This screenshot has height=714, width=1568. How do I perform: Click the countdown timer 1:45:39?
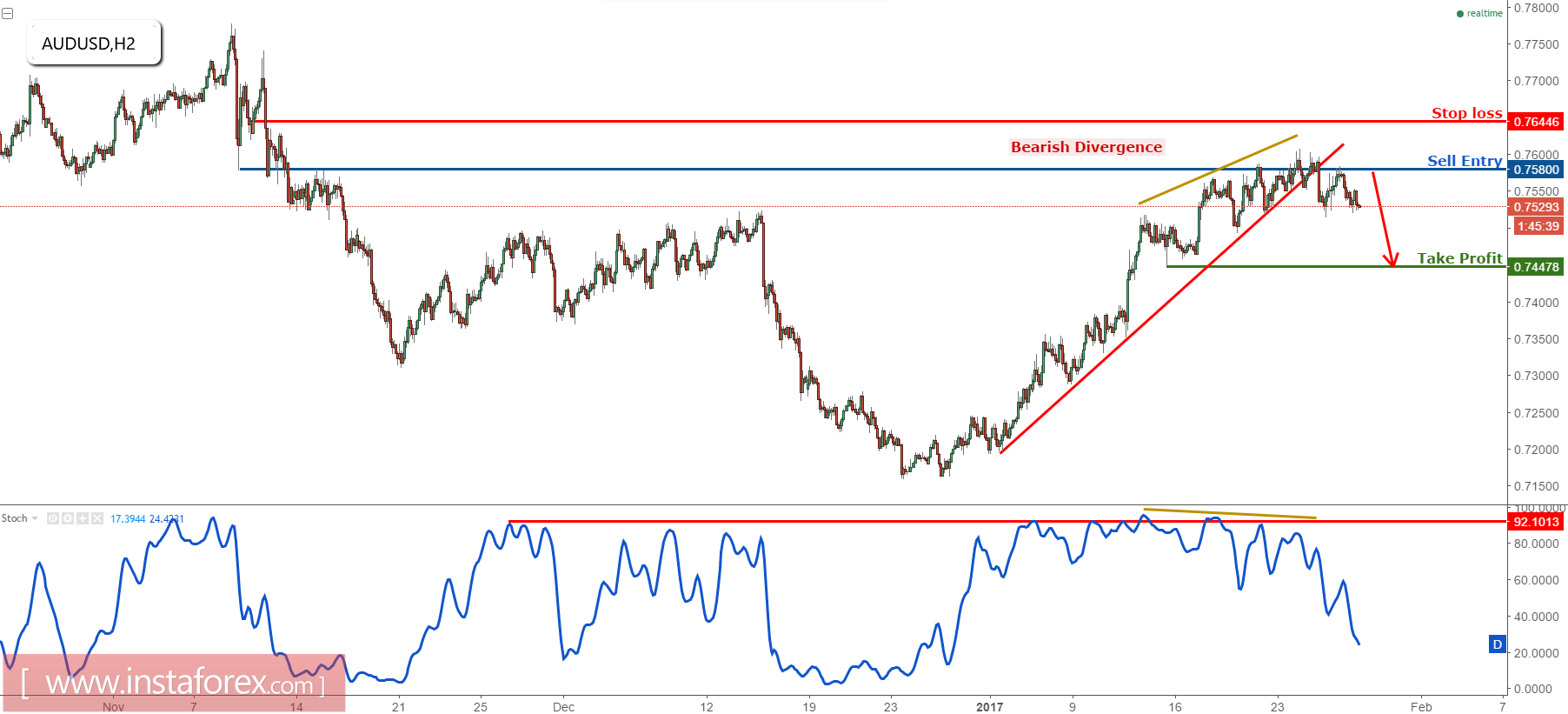1538,226
